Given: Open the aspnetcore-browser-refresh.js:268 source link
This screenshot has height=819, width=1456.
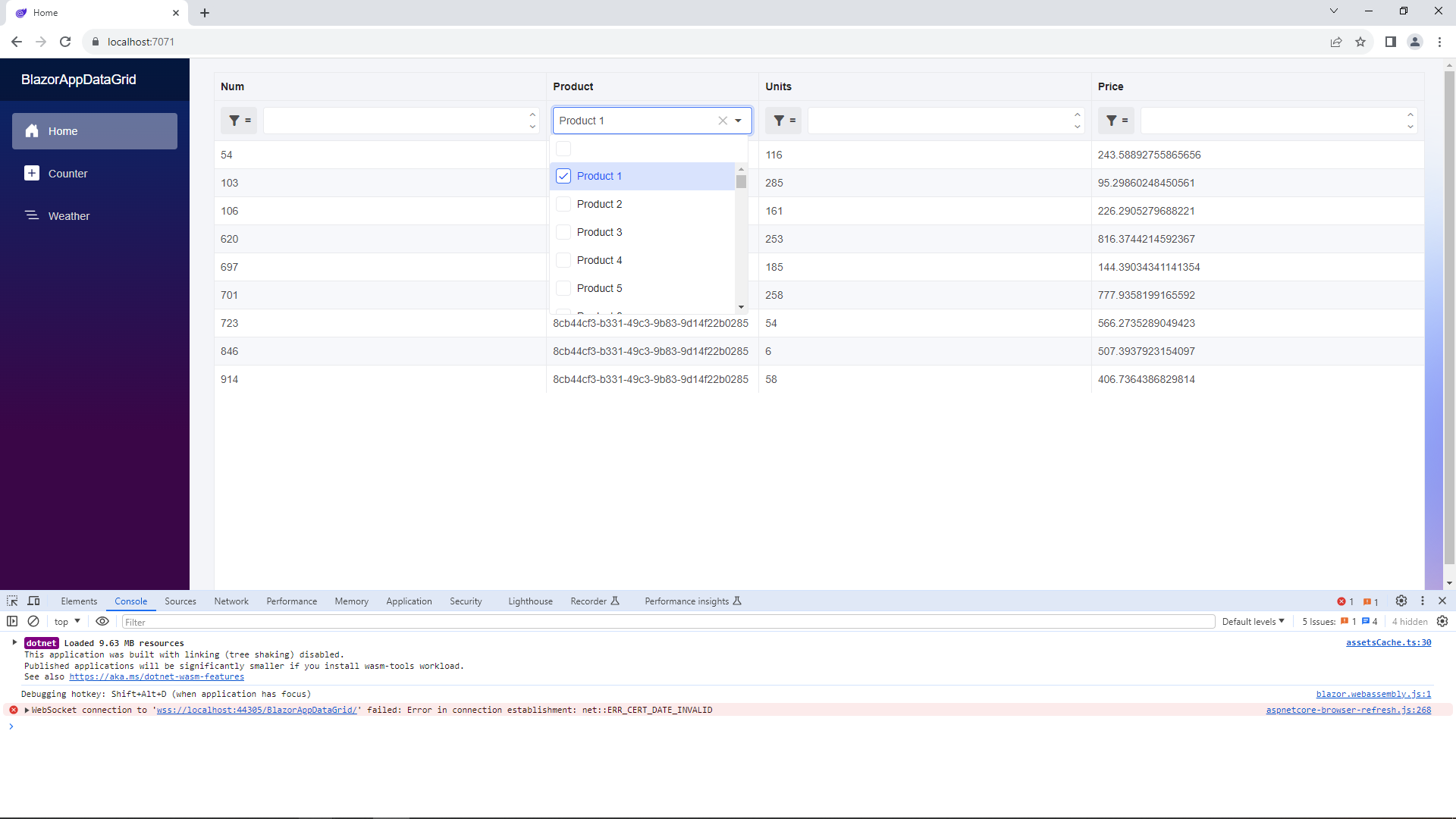Looking at the screenshot, I should point(1348,711).
